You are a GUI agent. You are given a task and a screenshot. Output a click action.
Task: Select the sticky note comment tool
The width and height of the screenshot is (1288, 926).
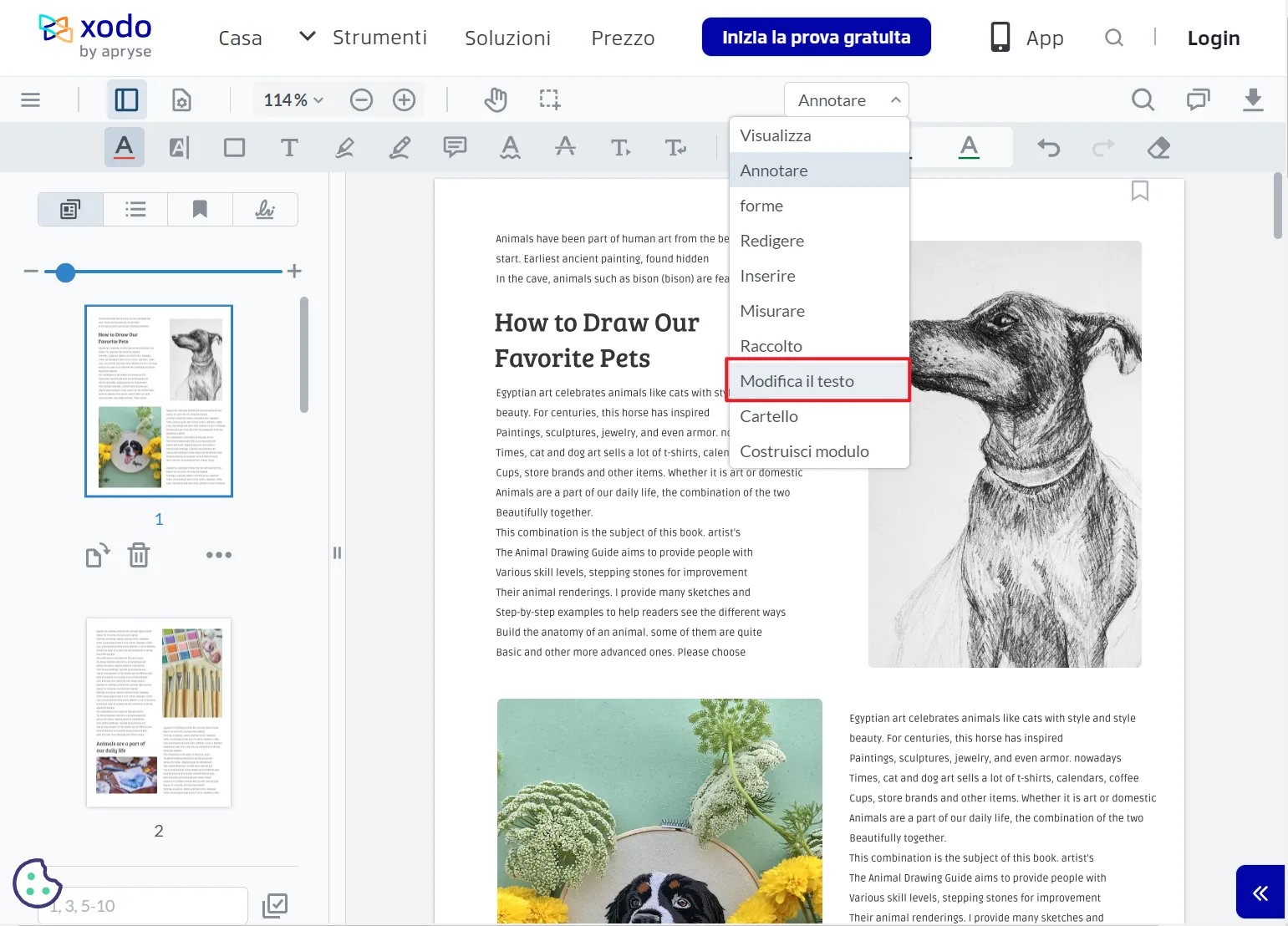point(455,148)
